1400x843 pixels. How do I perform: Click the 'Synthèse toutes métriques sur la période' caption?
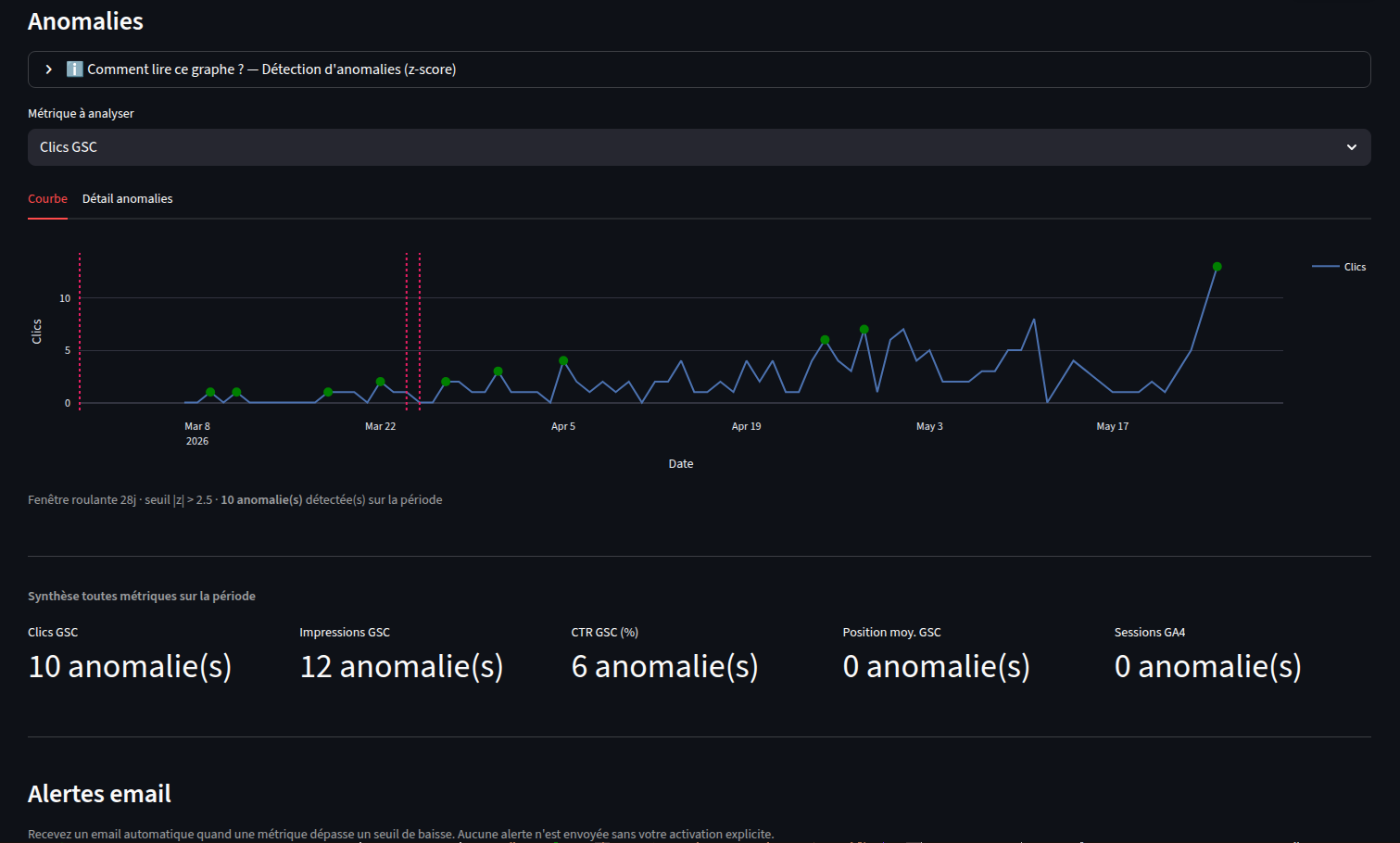pyautogui.click(x=142, y=597)
